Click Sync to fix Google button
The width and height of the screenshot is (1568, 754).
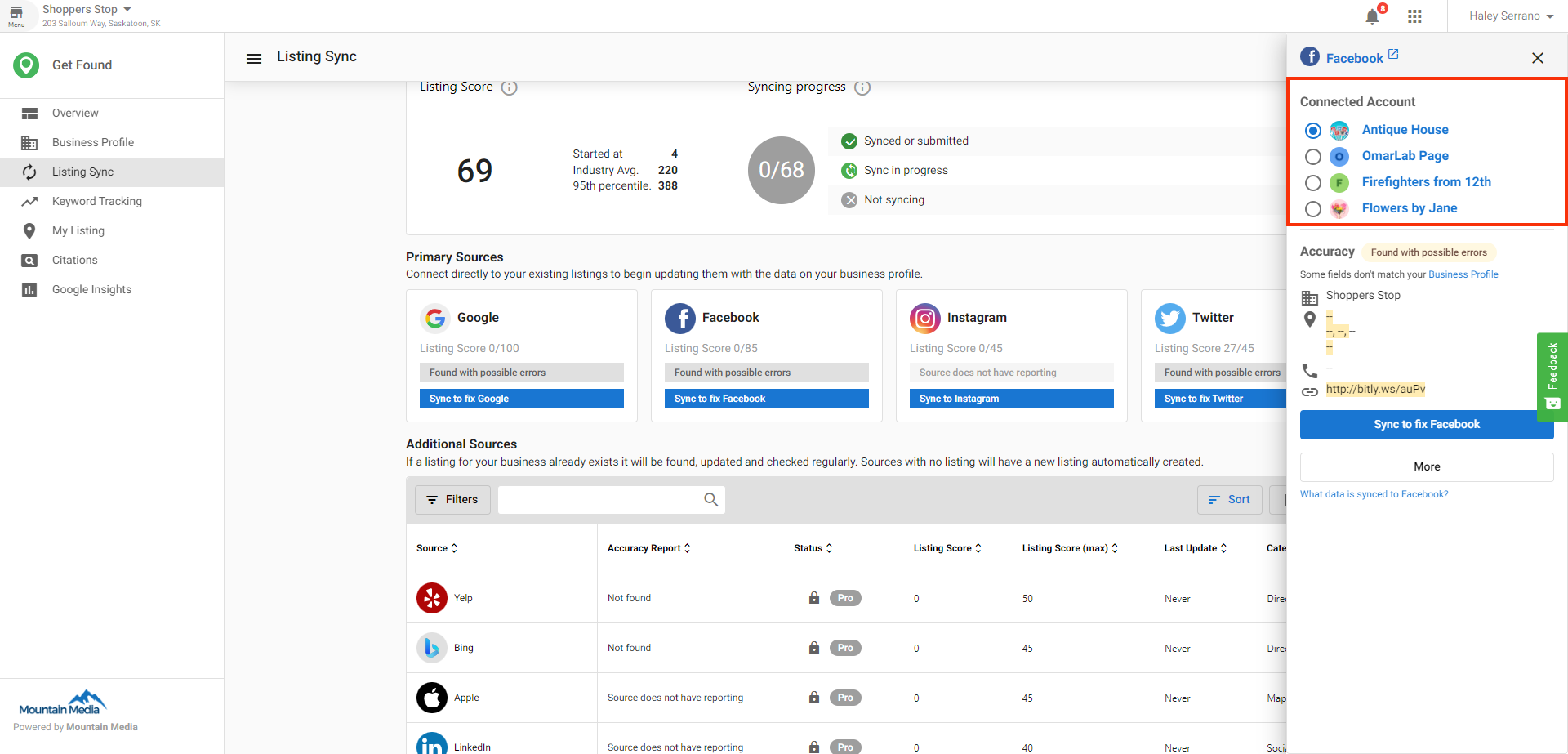tap(522, 399)
